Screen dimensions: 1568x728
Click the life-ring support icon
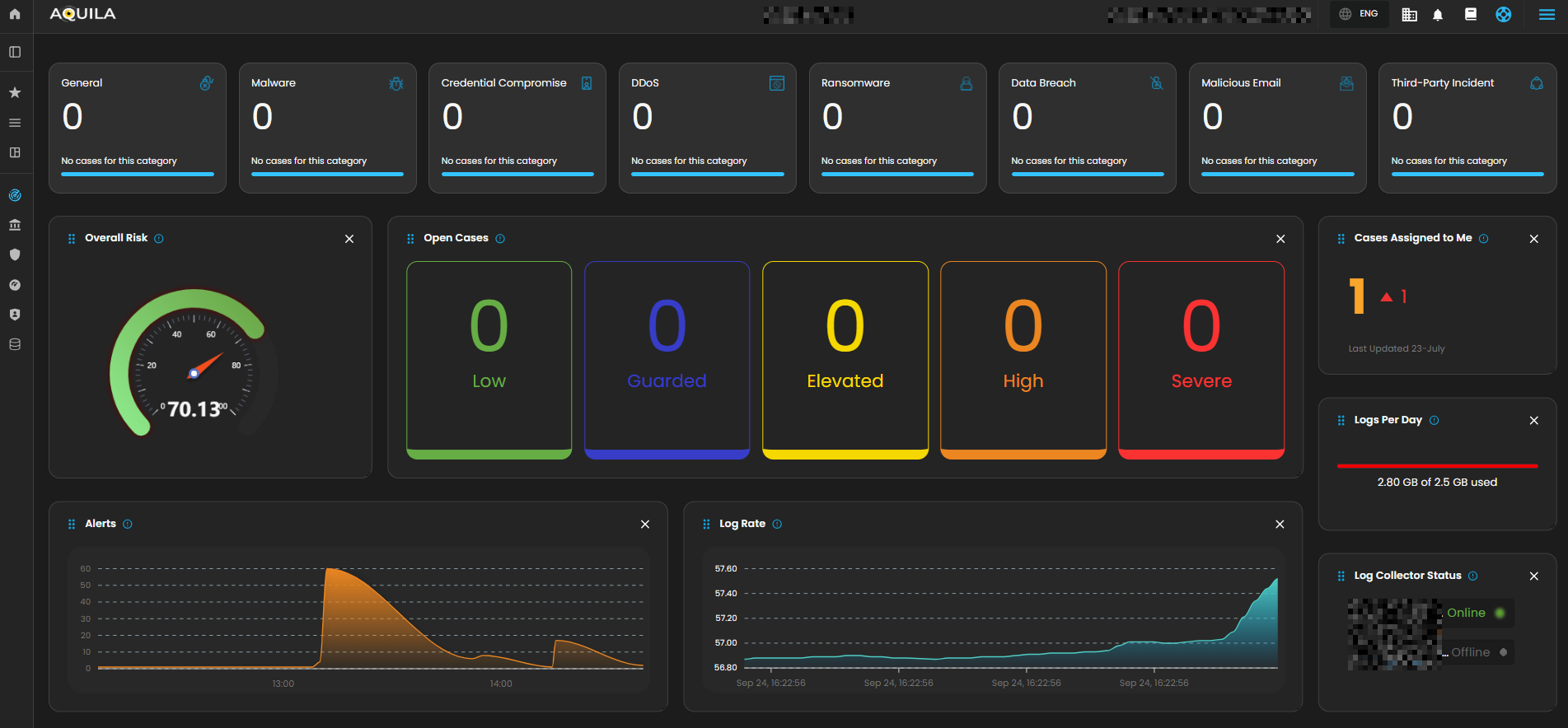[x=1504, y=14]
